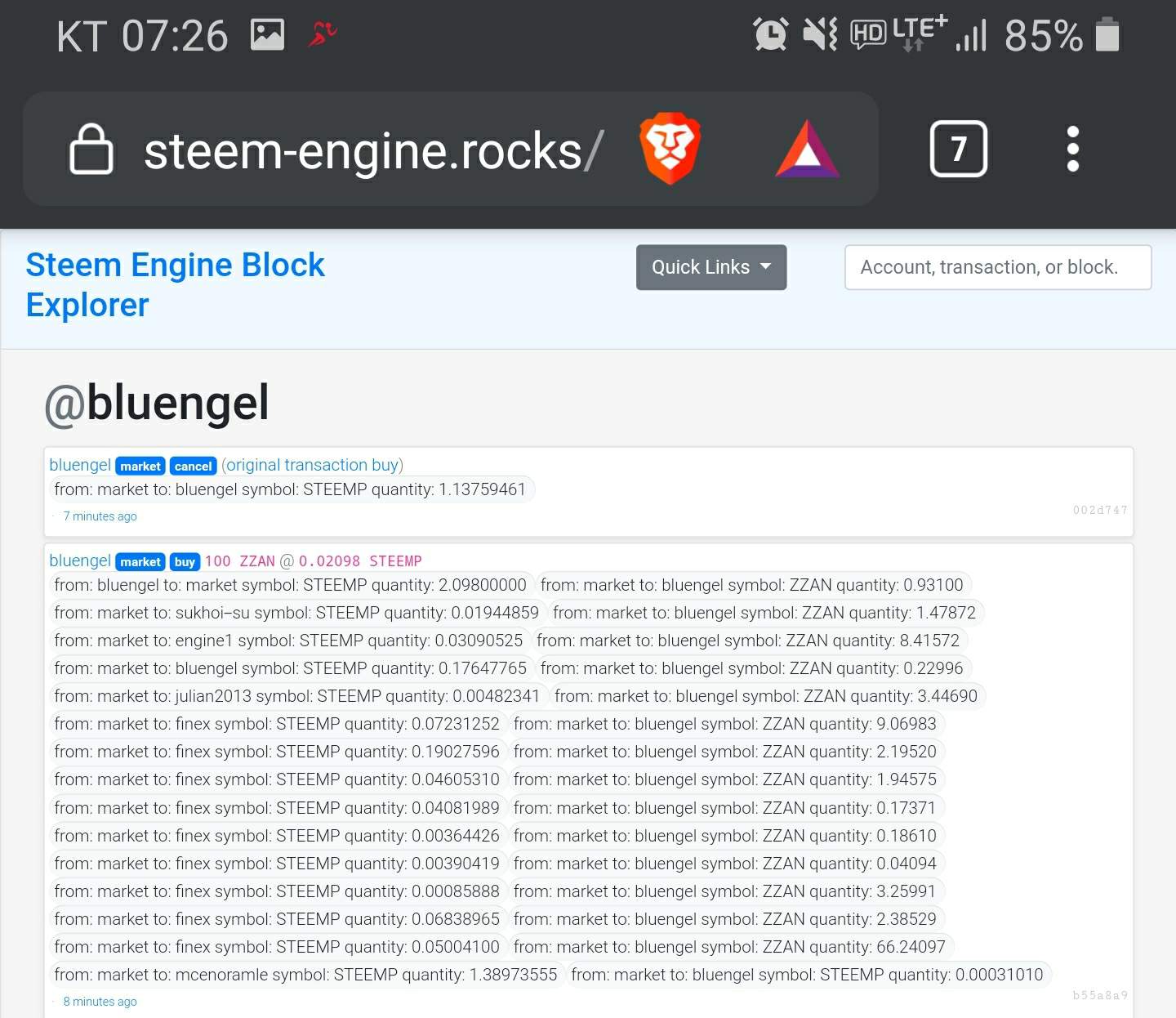
Task: Tap the alarm clock status icon
Action: 770,35
